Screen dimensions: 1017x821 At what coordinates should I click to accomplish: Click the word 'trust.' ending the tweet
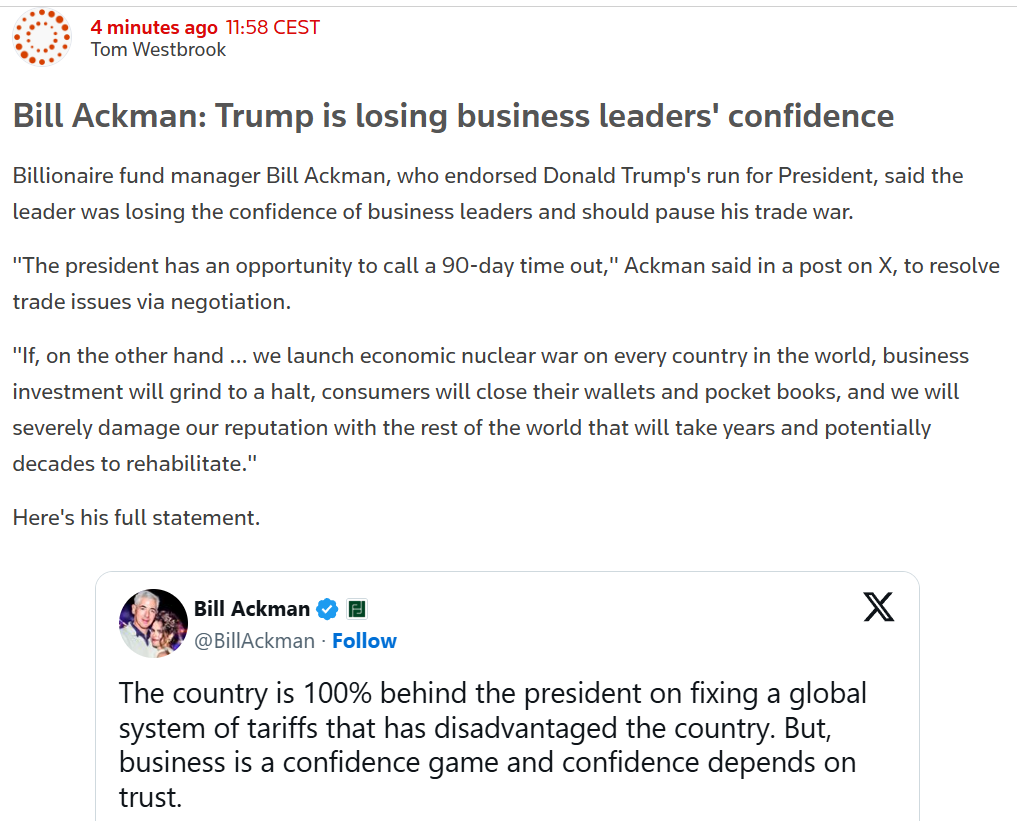150,798
